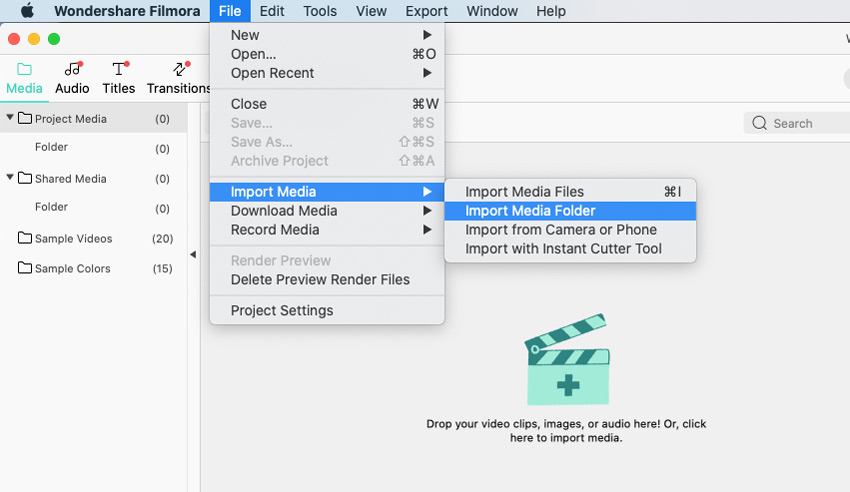The width and height of the screenshot is (850, 492).
Task: Click the red close window button
Action: [14, 39]
